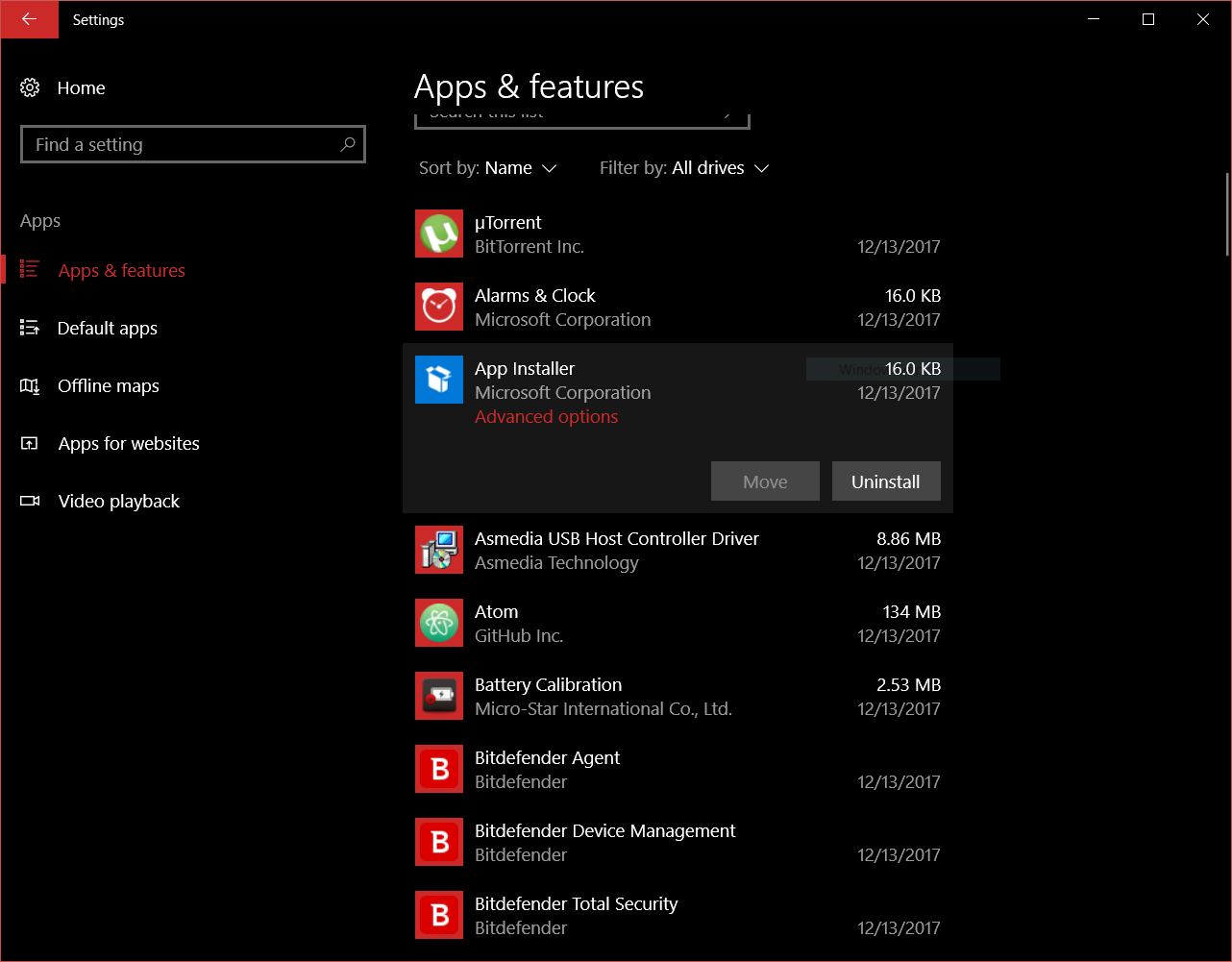1232x962 pixels.
Task: Click the µTorrent app icon
Action: point(439,234)
